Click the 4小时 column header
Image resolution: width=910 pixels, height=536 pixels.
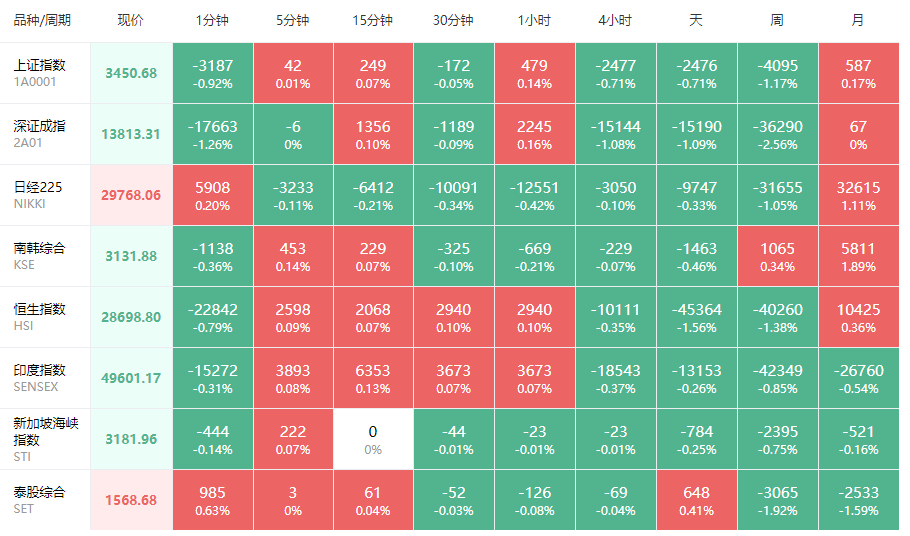(x=615, y=21)
